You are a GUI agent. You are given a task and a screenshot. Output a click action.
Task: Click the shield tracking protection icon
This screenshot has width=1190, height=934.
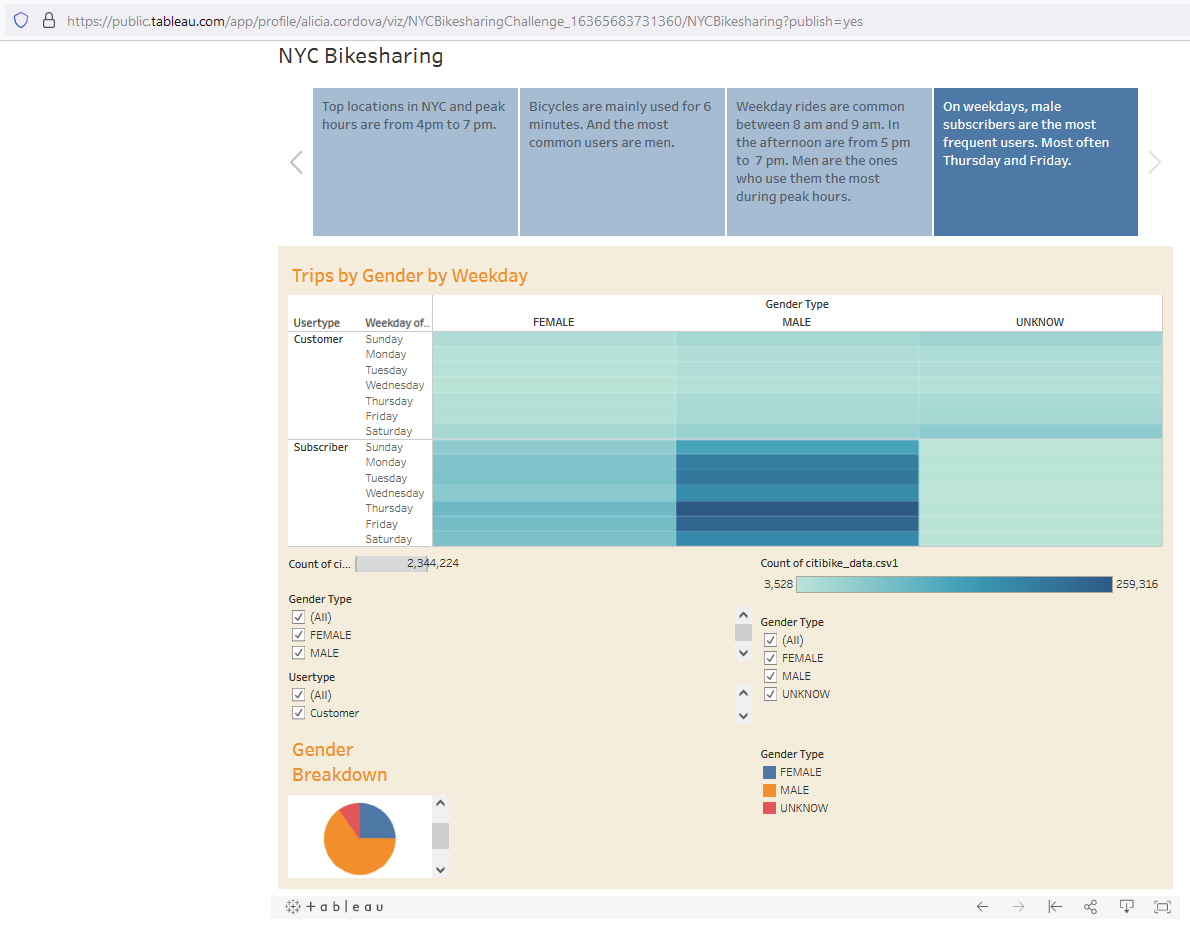pos(21,20)
